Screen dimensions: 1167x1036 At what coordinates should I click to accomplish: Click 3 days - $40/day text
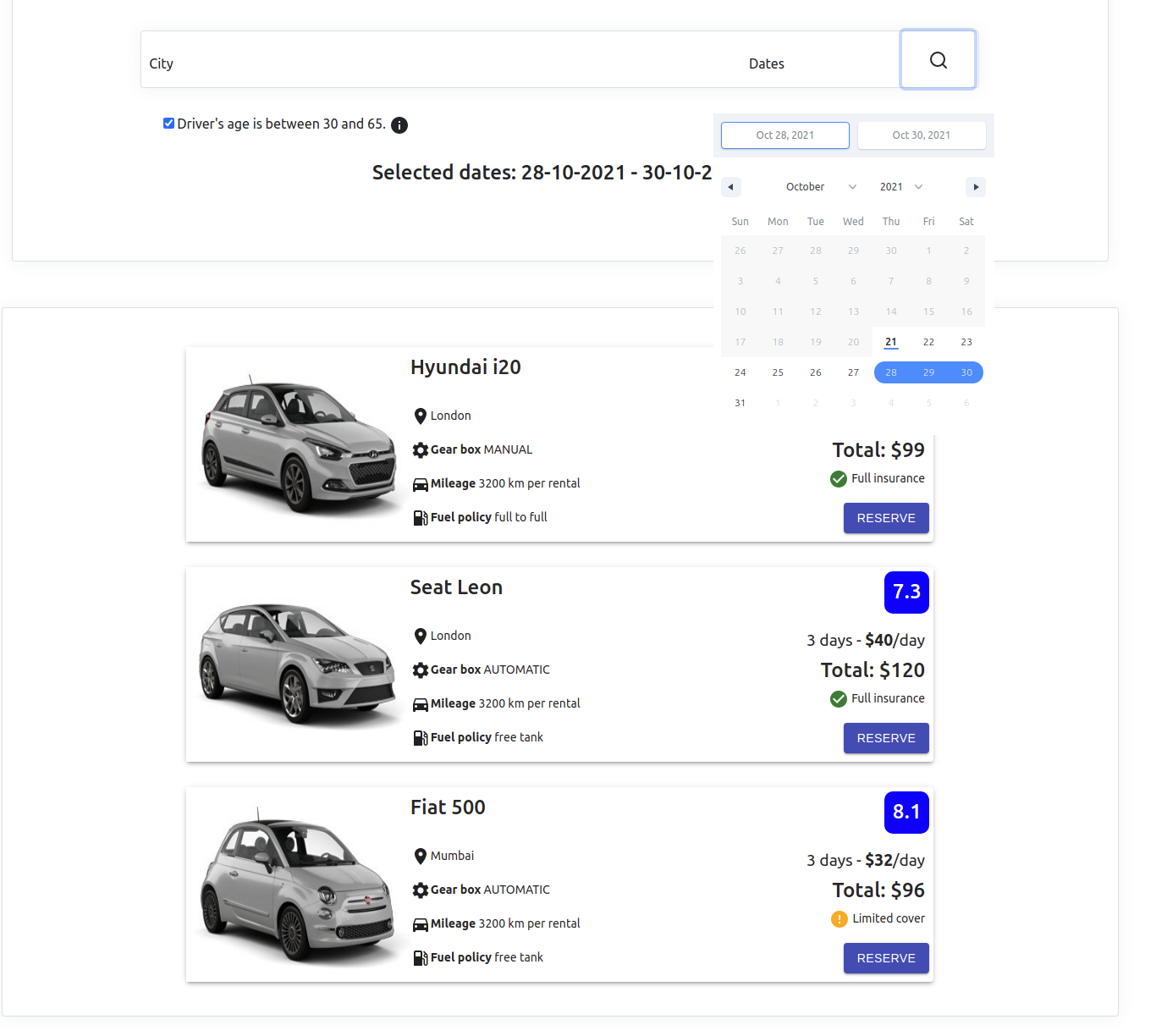[x=866, y=641]
